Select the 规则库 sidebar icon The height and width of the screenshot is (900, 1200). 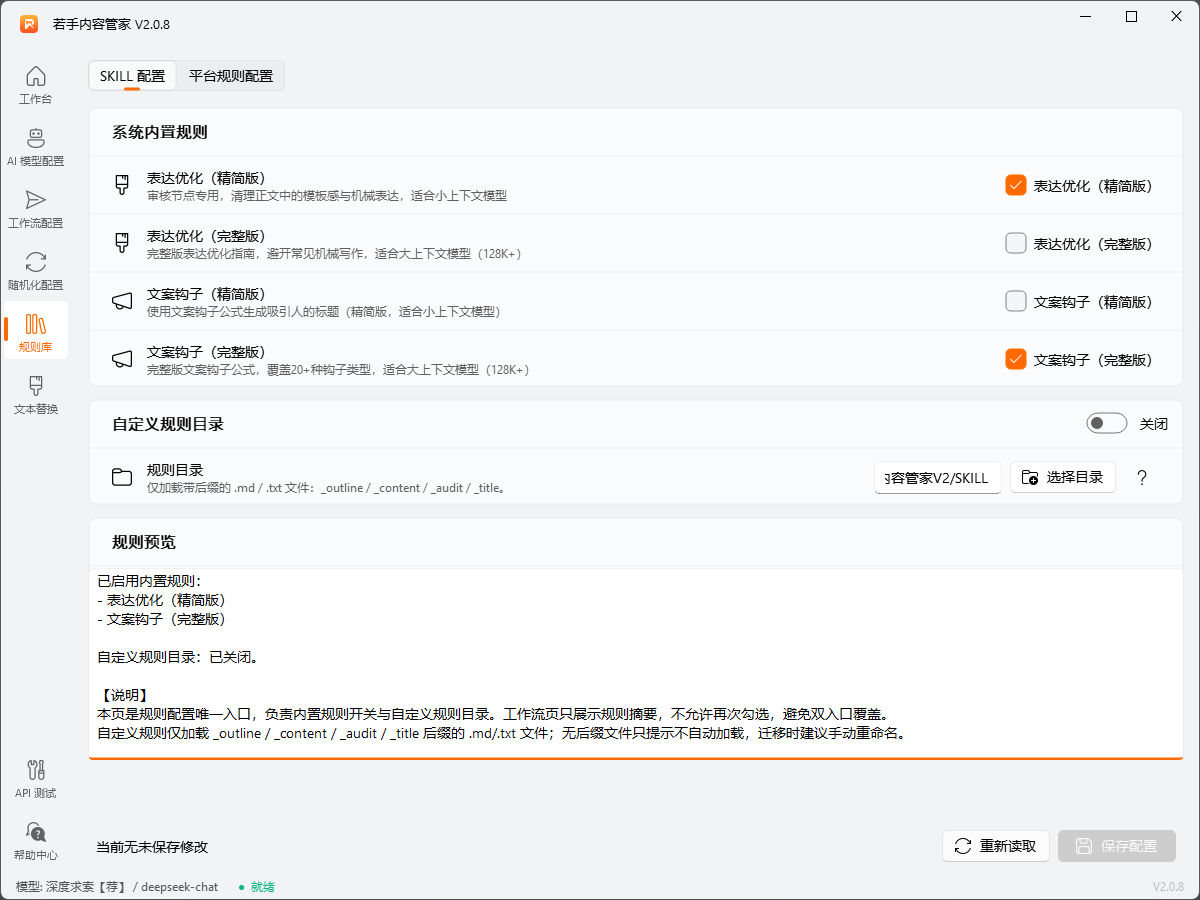point(36,330)
